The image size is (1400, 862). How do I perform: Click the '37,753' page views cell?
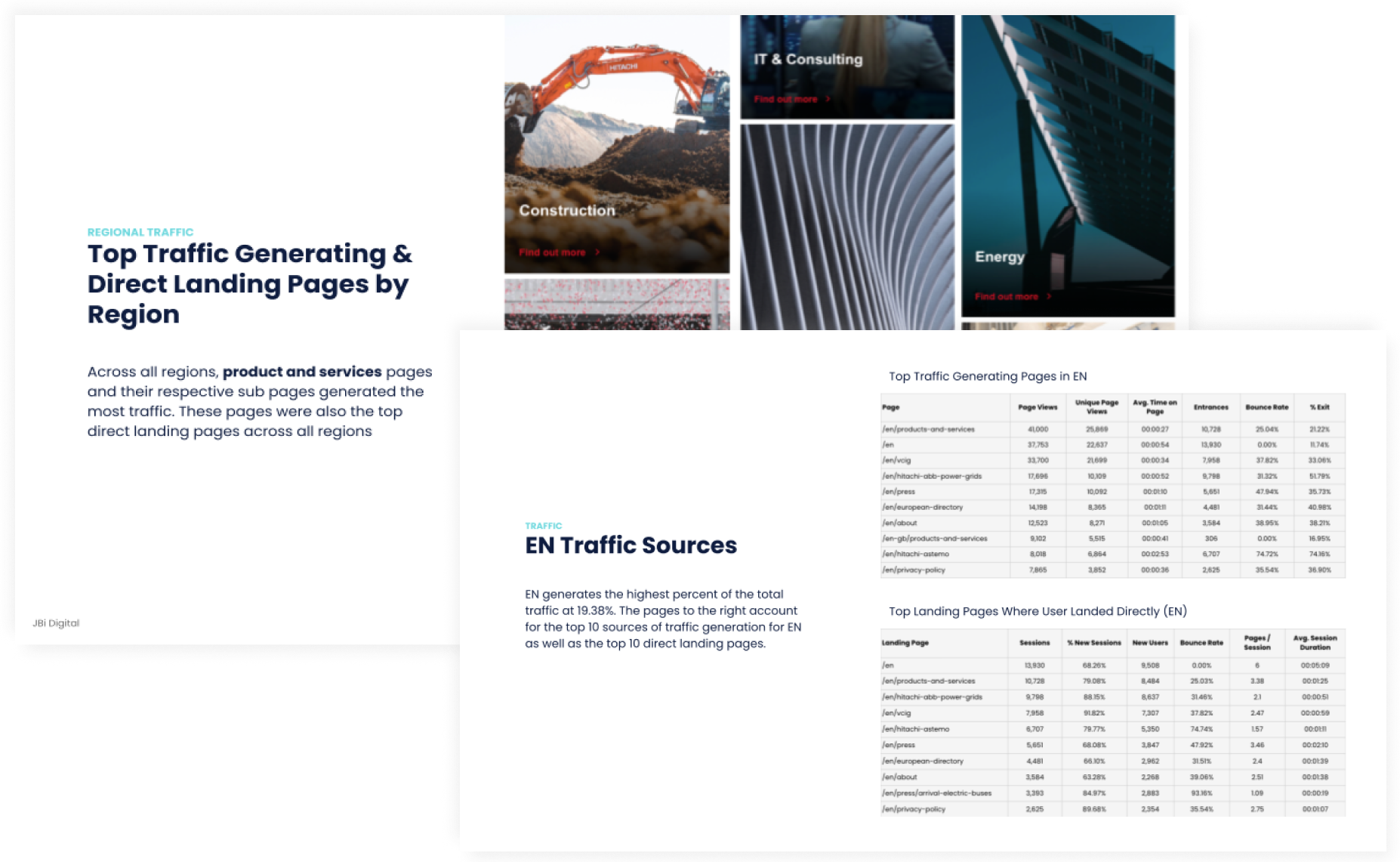(1038, 445)
